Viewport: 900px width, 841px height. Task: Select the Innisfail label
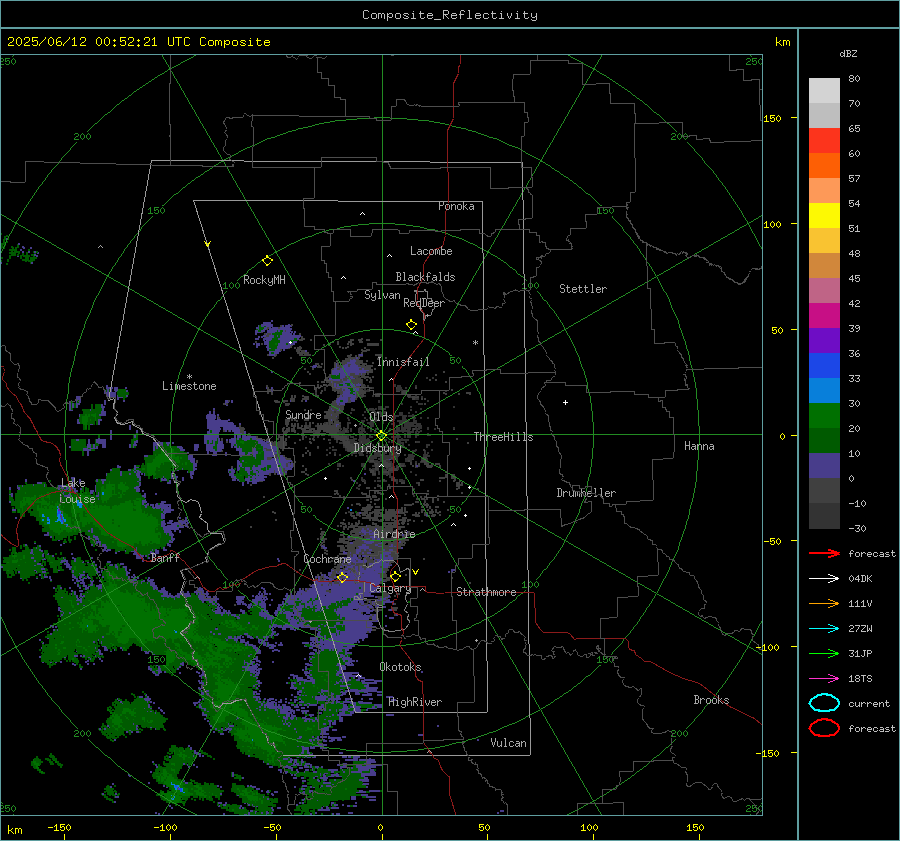[x=403, y=362]
